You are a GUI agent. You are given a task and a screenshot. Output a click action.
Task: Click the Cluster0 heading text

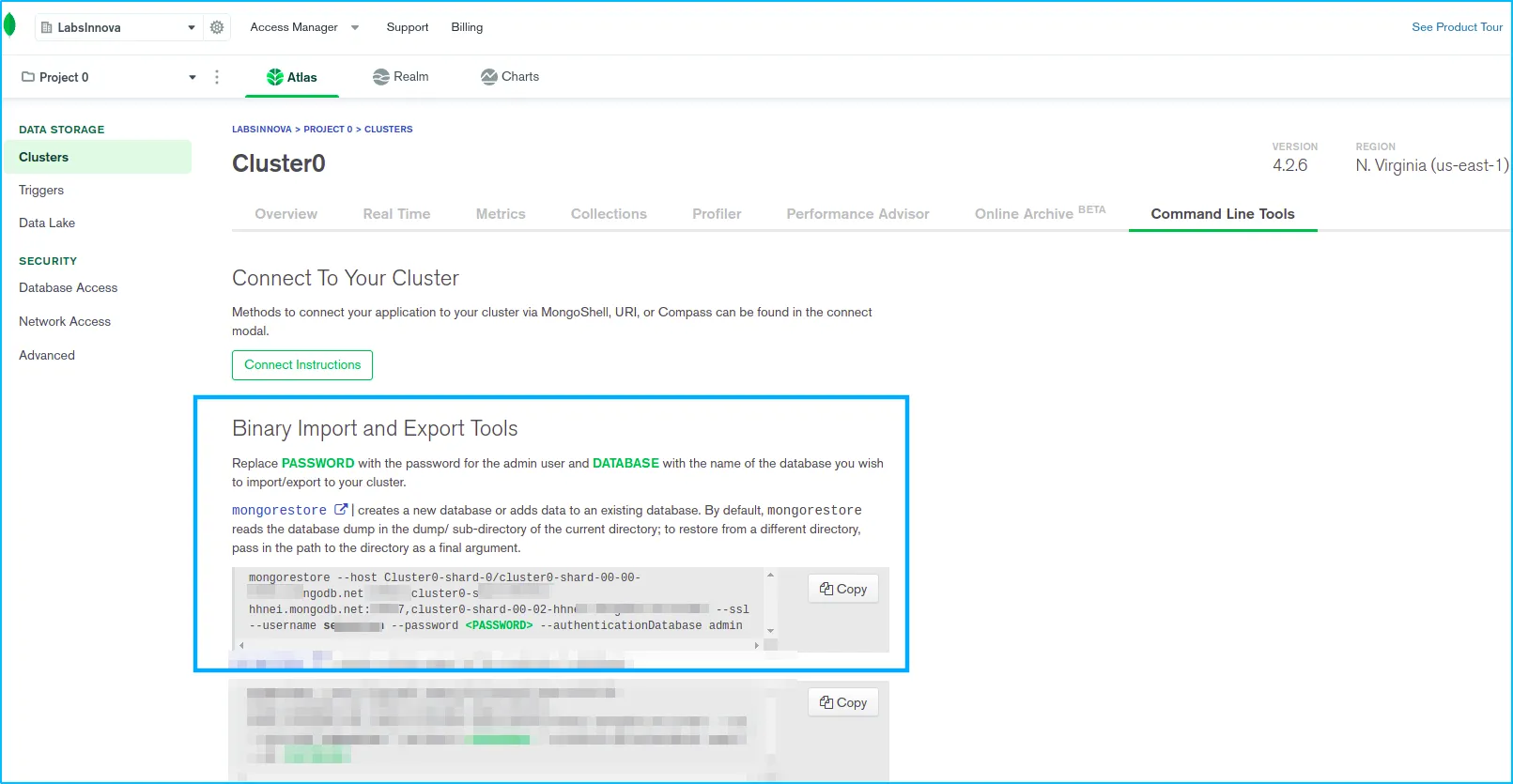point(279,163)
